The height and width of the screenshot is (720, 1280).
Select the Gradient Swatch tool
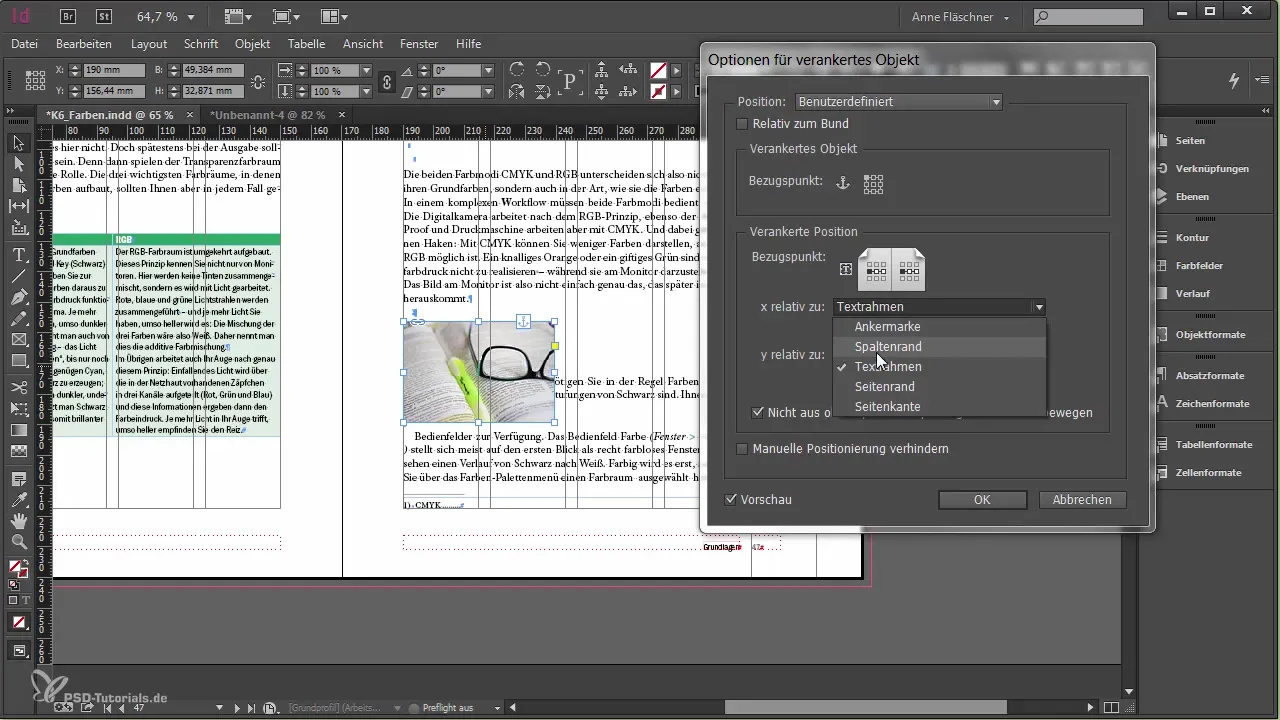tap(18, 430)
